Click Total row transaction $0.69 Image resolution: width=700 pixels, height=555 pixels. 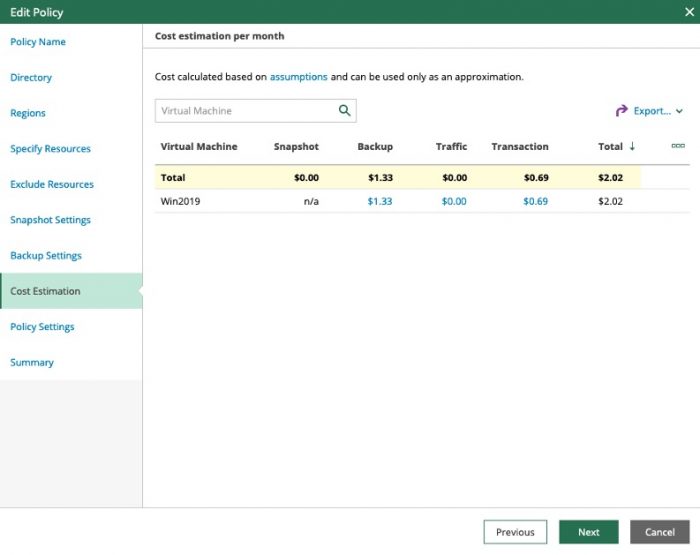[x=536, y=178]
